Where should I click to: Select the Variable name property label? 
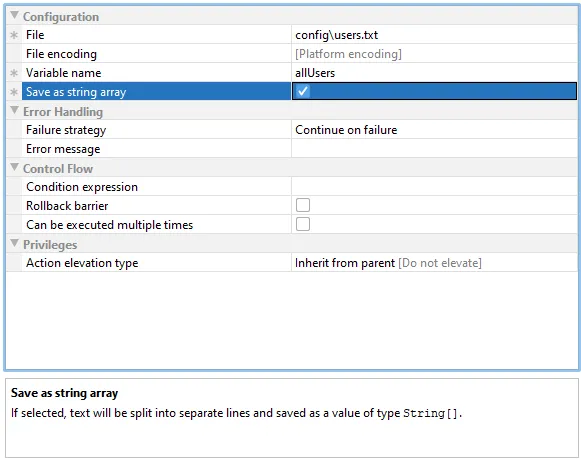click(x=63, y=73)
